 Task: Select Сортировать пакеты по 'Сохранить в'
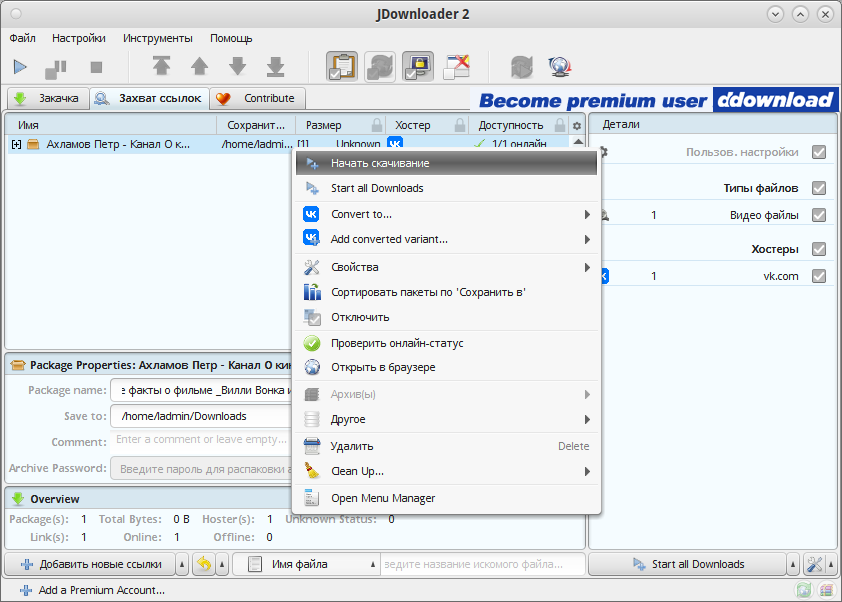point(446,292)
